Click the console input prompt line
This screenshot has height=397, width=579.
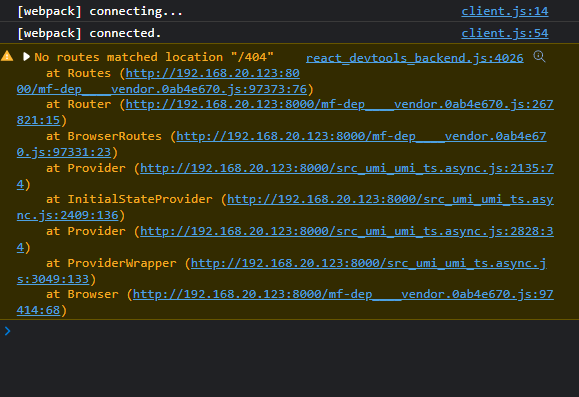[x=290, y=331]
